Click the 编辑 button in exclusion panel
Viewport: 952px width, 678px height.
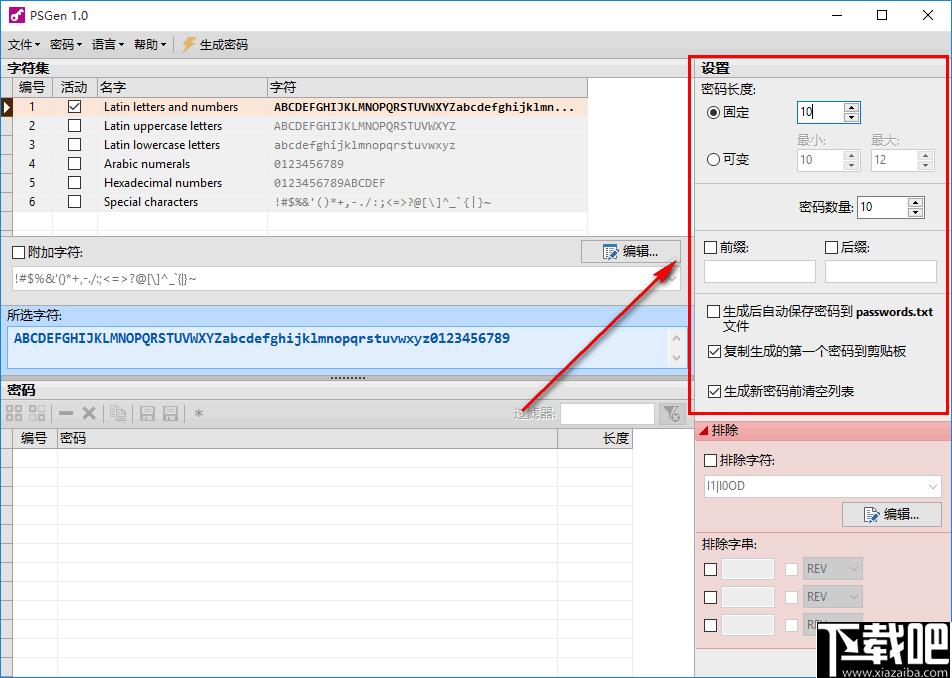point(892,514)
